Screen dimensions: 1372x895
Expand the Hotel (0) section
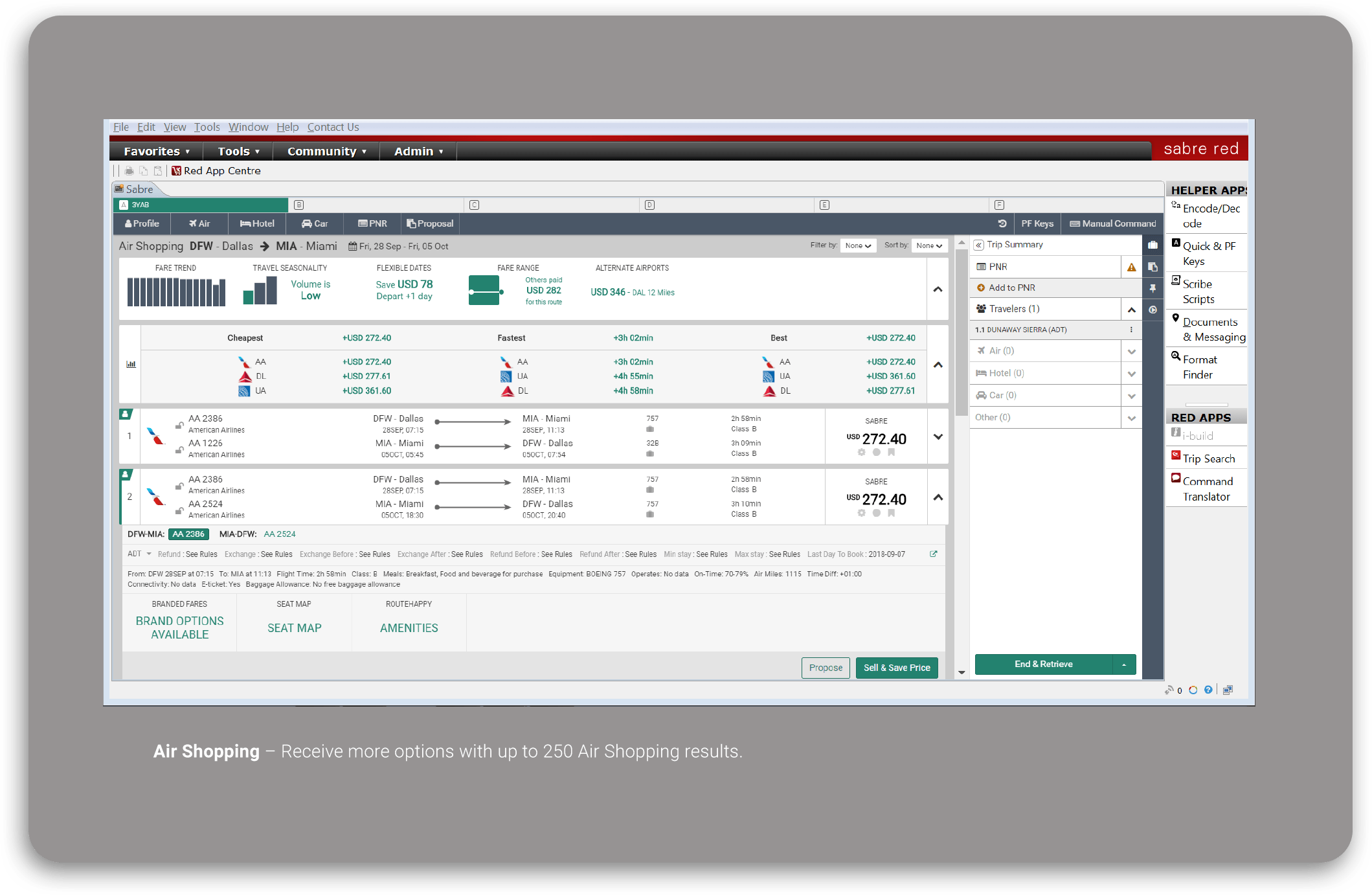tap(1131, 374)
